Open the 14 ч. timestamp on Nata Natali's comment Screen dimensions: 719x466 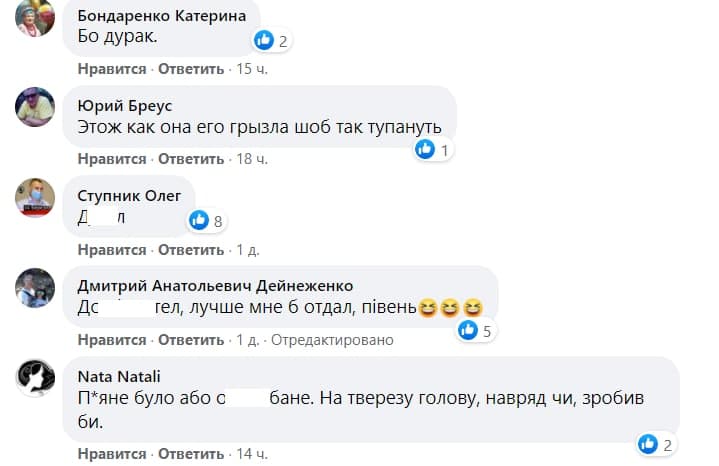pos(252,455)
